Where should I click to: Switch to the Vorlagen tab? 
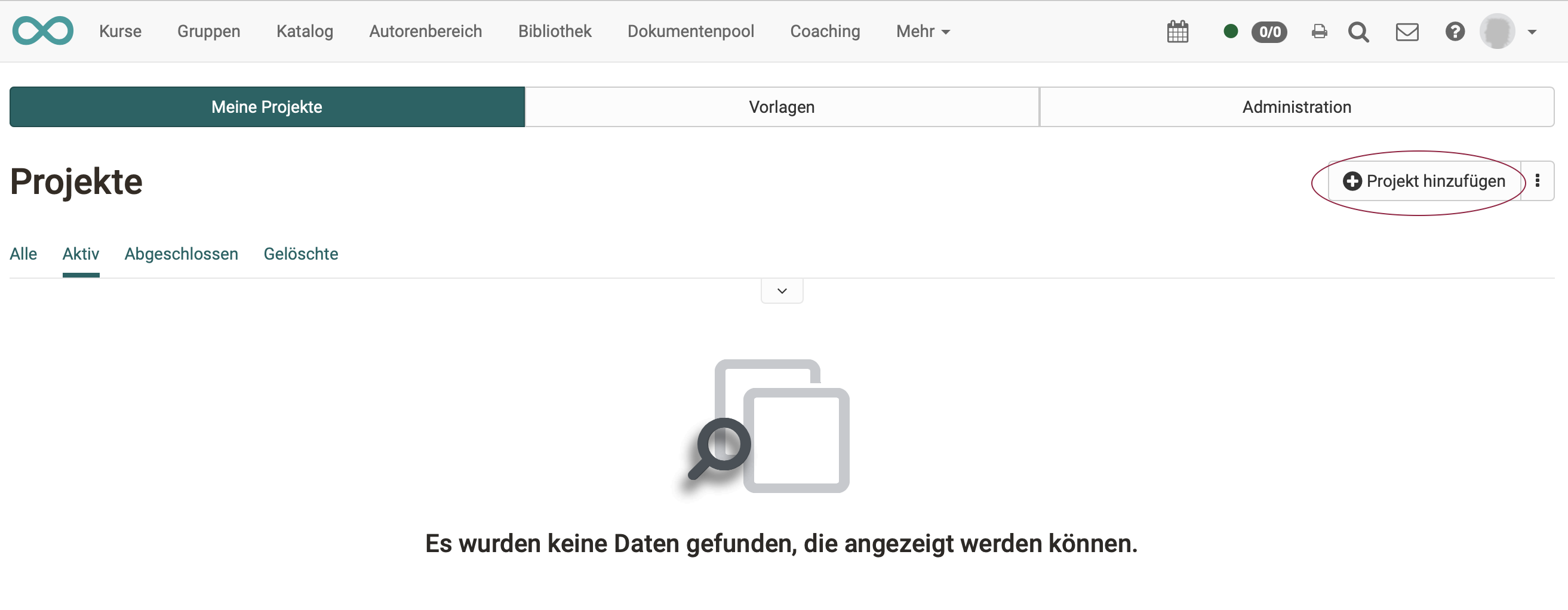[x=782, y=106]
